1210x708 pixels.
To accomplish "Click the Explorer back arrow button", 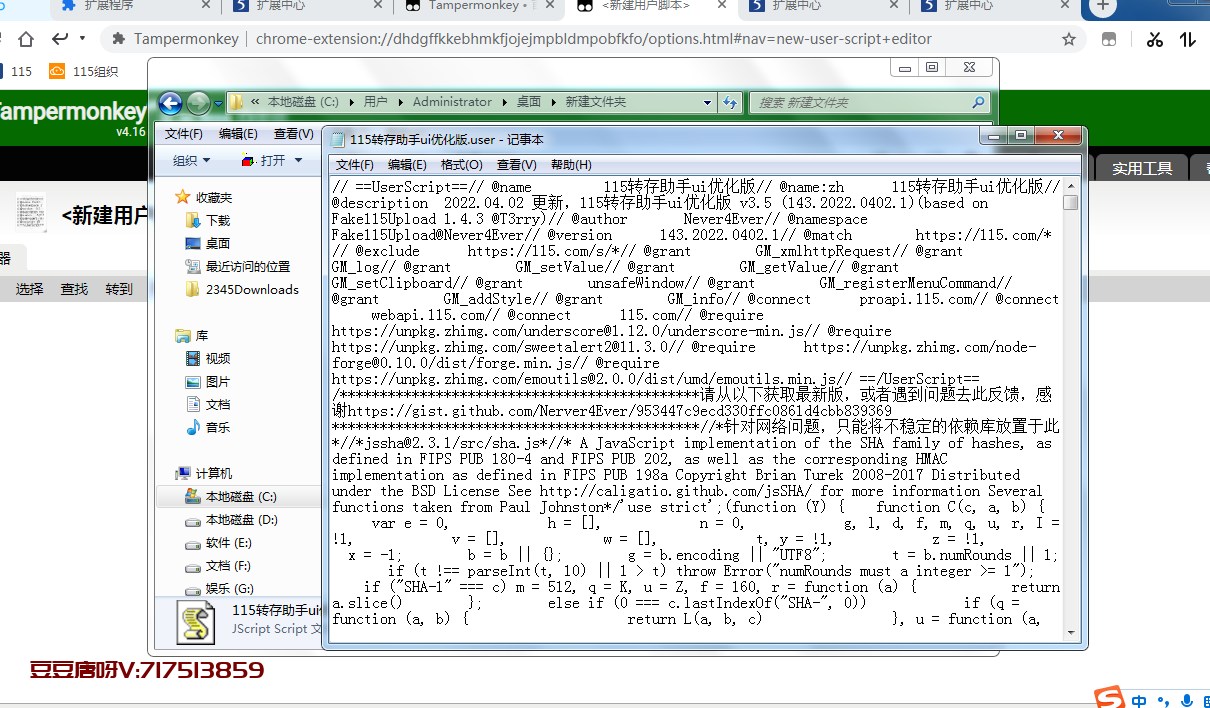I will (x=170, y=102).
